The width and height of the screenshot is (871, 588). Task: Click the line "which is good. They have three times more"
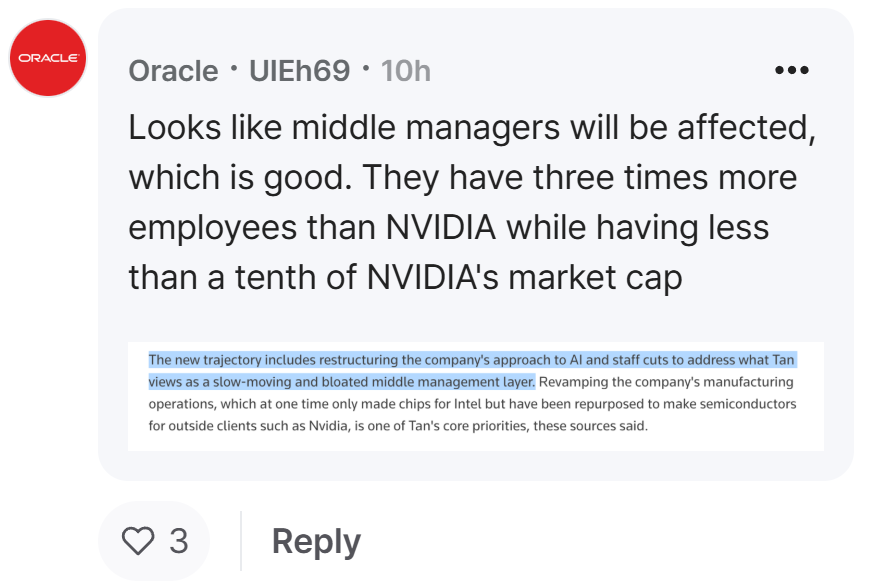click(463, 178)
